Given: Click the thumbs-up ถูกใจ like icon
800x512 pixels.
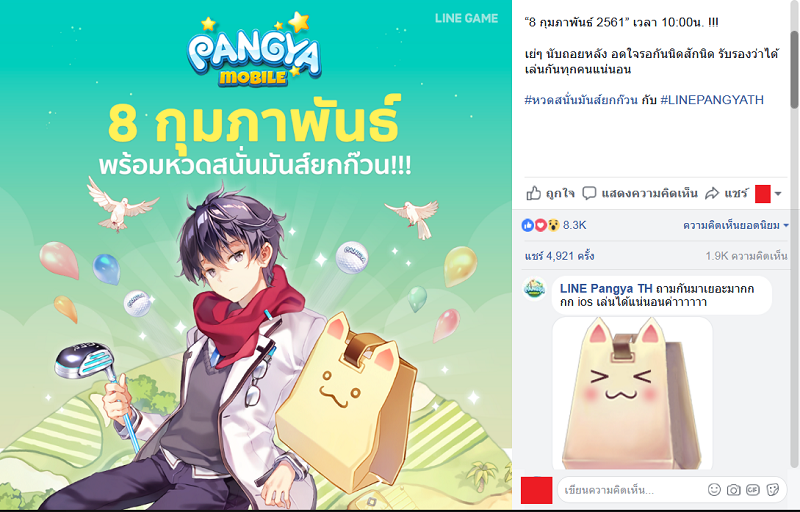Looking at the screenshot, I should click(533, 193).
